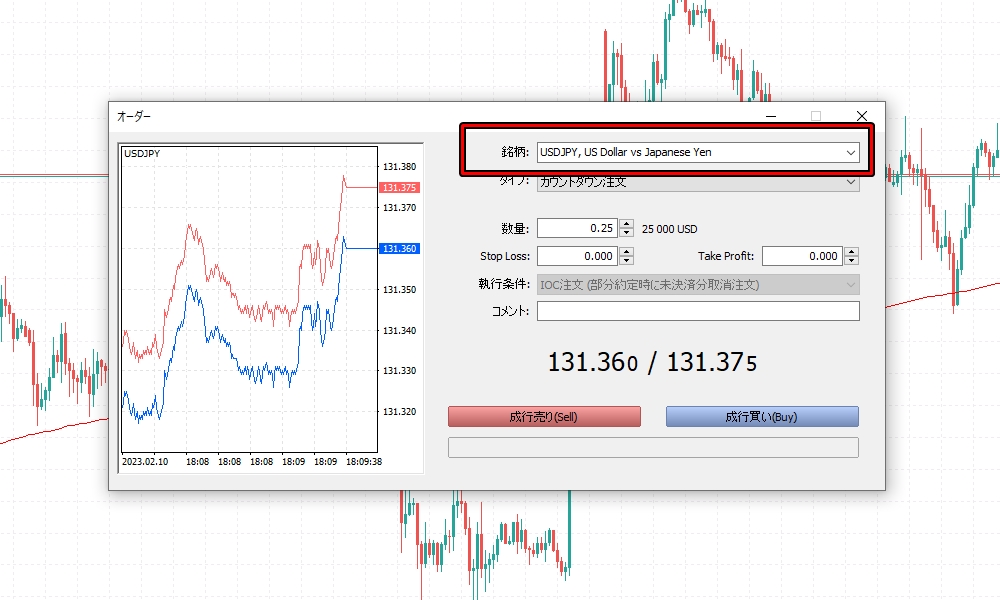Decrease 数量 volume with the down arrow
Viewport: 1000px width, 600px height.
click(626, 233)
